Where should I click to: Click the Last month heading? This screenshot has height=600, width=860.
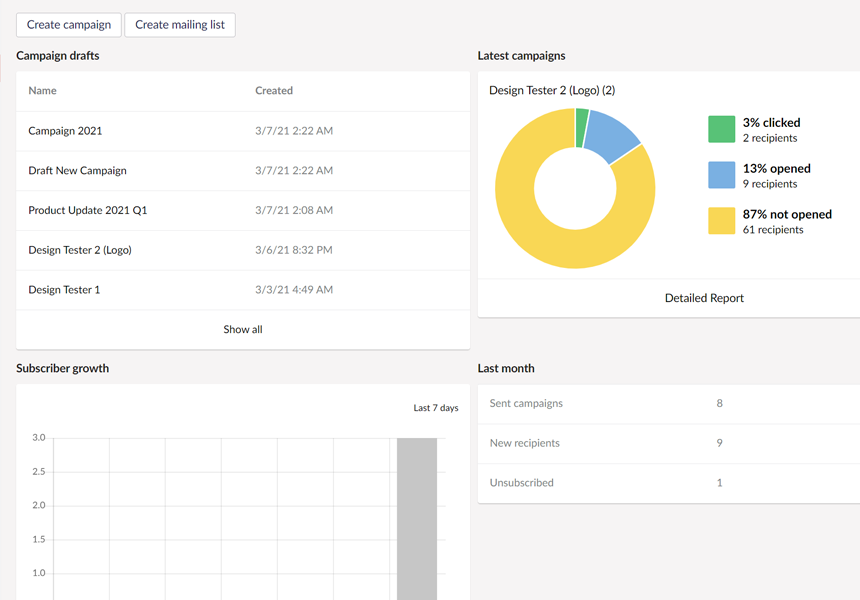[506, 369]
